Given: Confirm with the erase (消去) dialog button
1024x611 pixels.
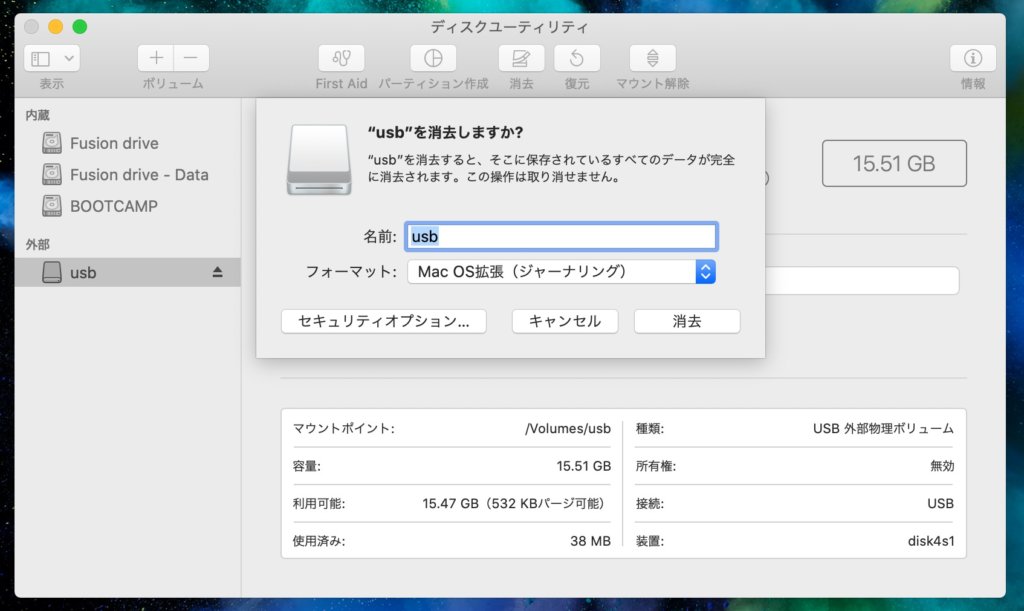Looking at the screenshot, I should [687, 321].
